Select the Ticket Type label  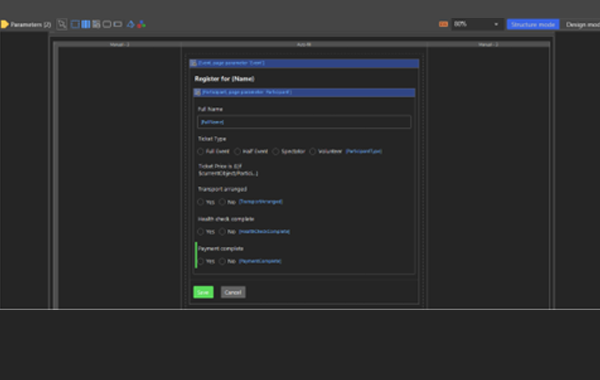pyautogui.click(x=212, y=139)
